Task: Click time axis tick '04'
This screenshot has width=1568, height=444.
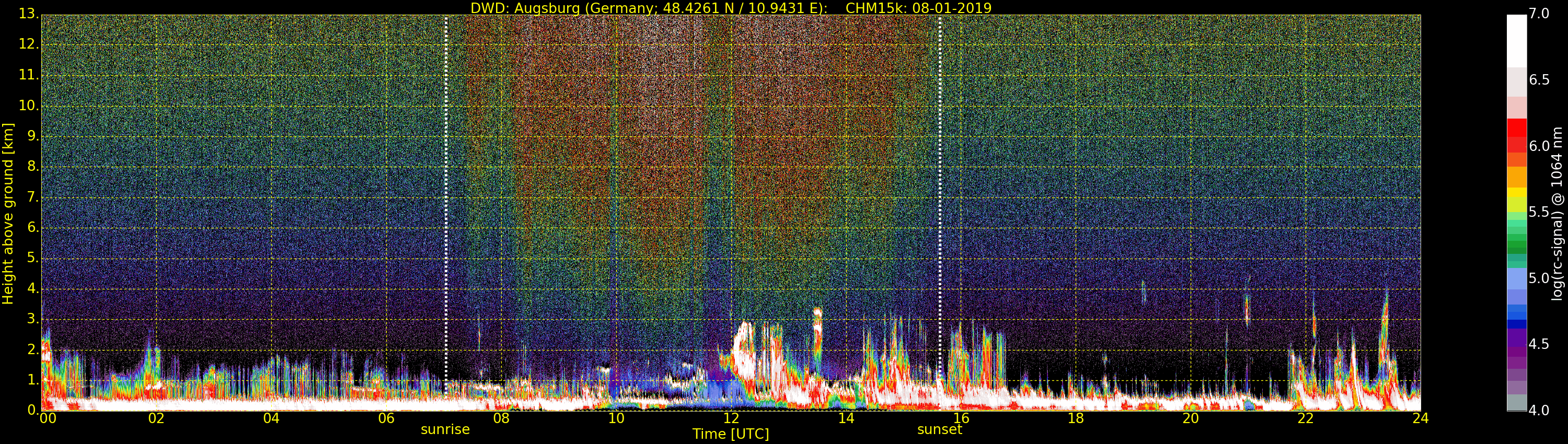Action: coord(271,418)
